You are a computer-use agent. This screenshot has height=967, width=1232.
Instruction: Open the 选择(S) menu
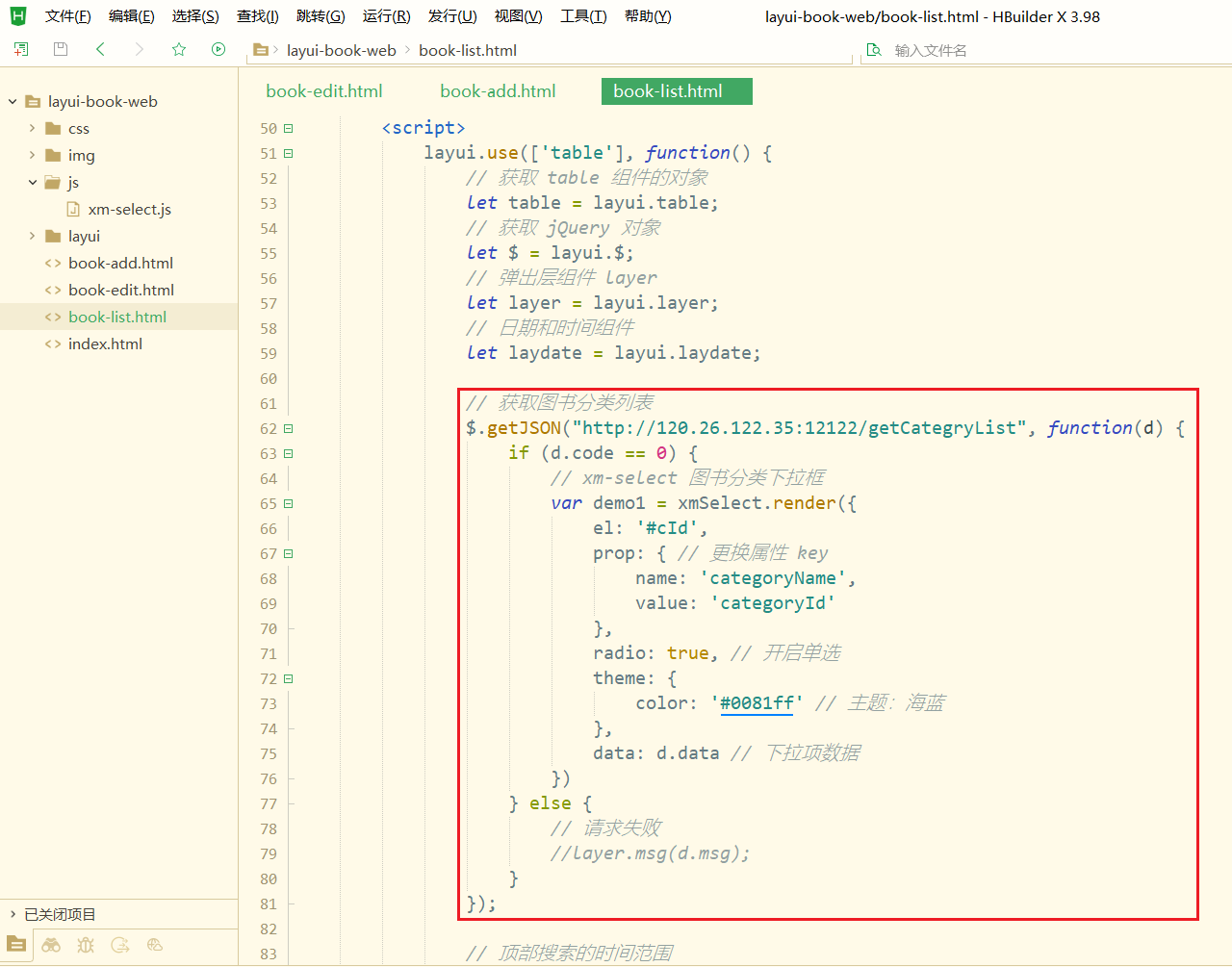[195, 16]
